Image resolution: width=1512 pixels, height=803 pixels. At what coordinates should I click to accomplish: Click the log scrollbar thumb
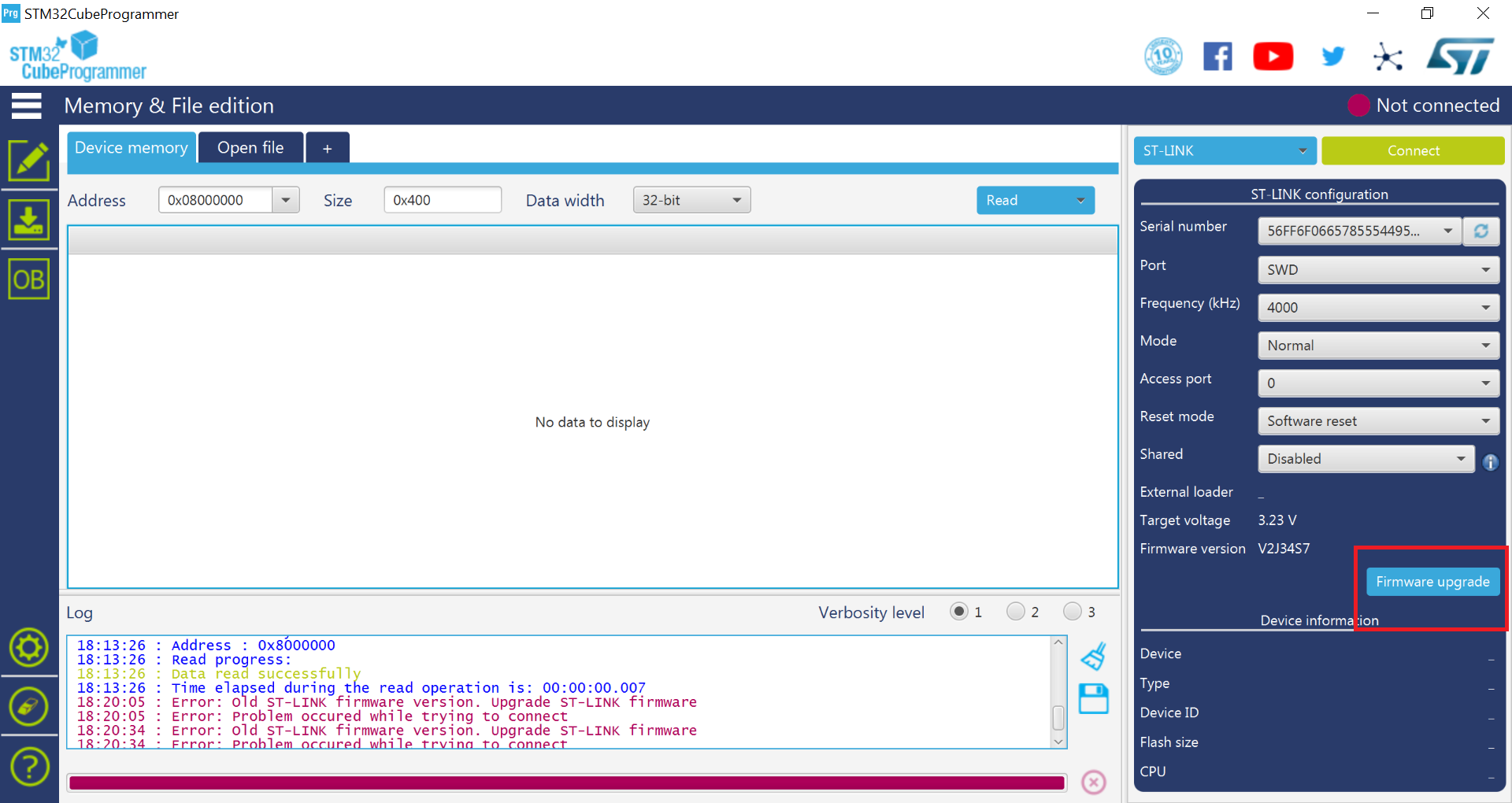pyautogui.click(x=1058, y=718)
